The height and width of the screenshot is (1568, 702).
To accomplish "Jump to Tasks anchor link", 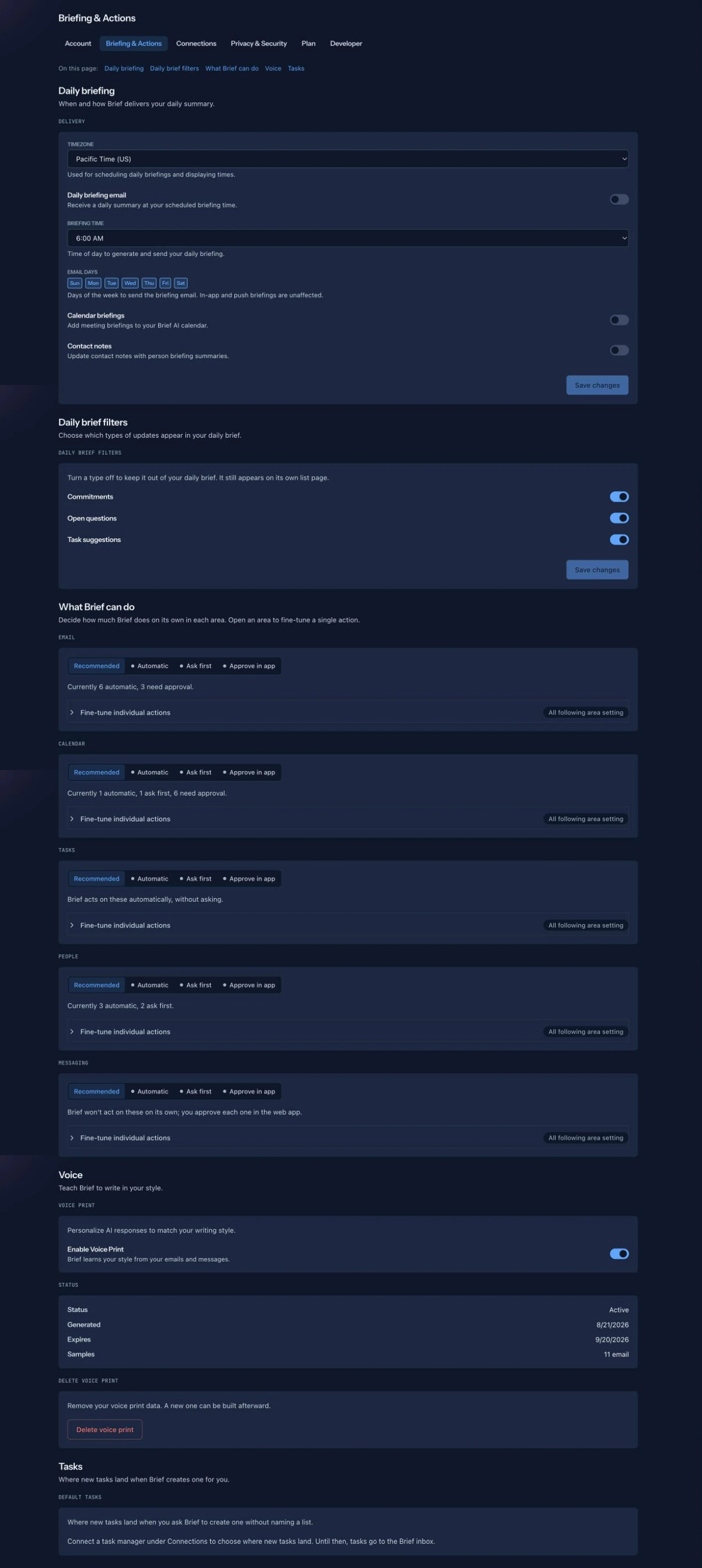I will [296, 68].
